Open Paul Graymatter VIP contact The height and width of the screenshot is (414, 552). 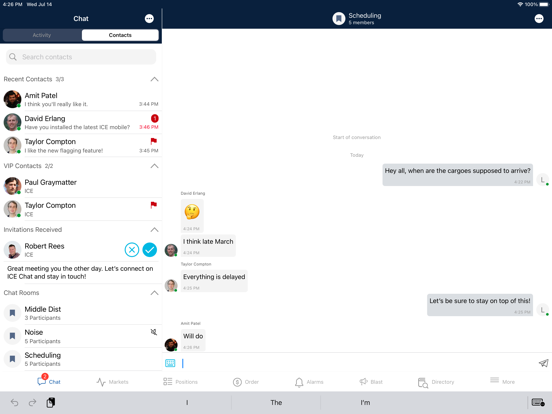[81, 186]
